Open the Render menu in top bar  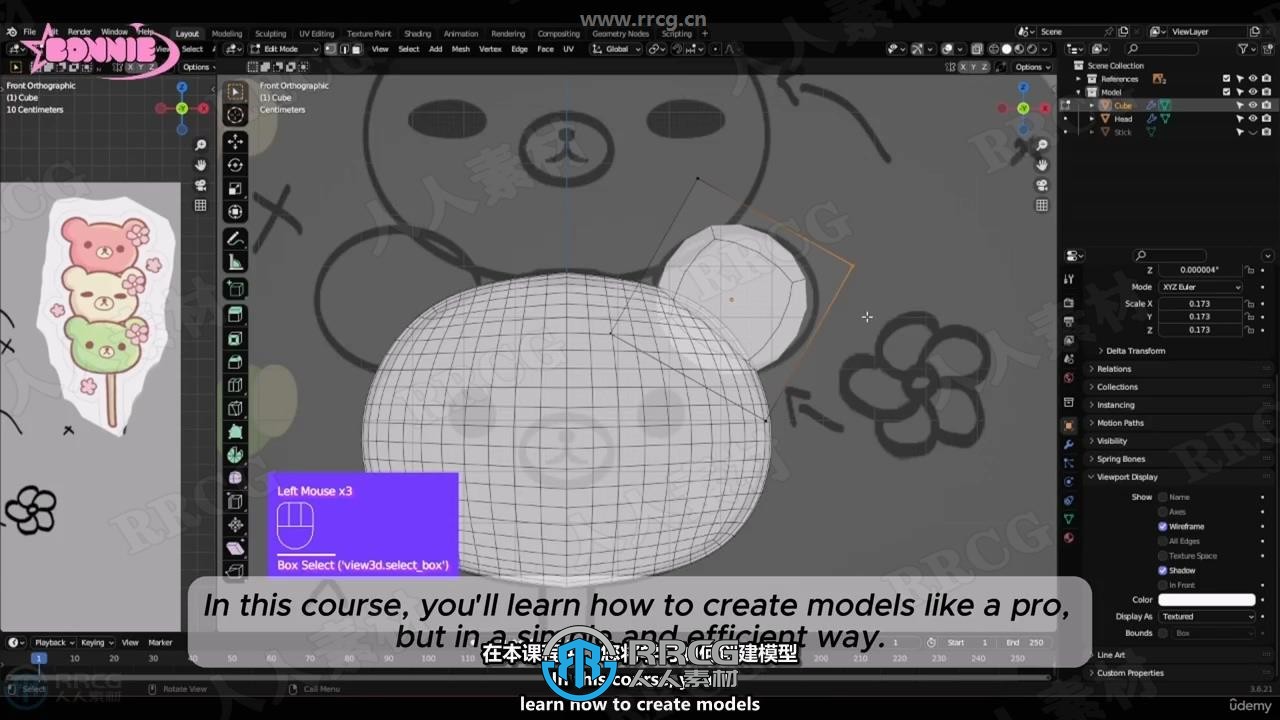79,32
